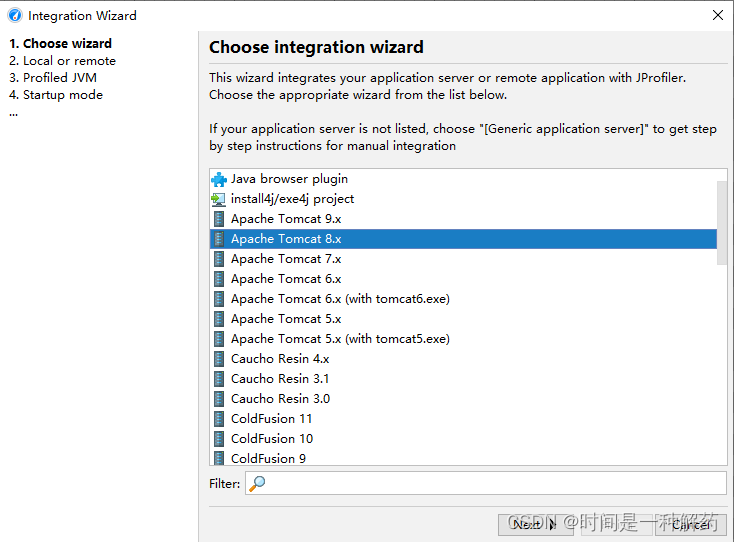
Task: Click the Java browser plugin puzzle icon
Action: click(x=219, y=179)
